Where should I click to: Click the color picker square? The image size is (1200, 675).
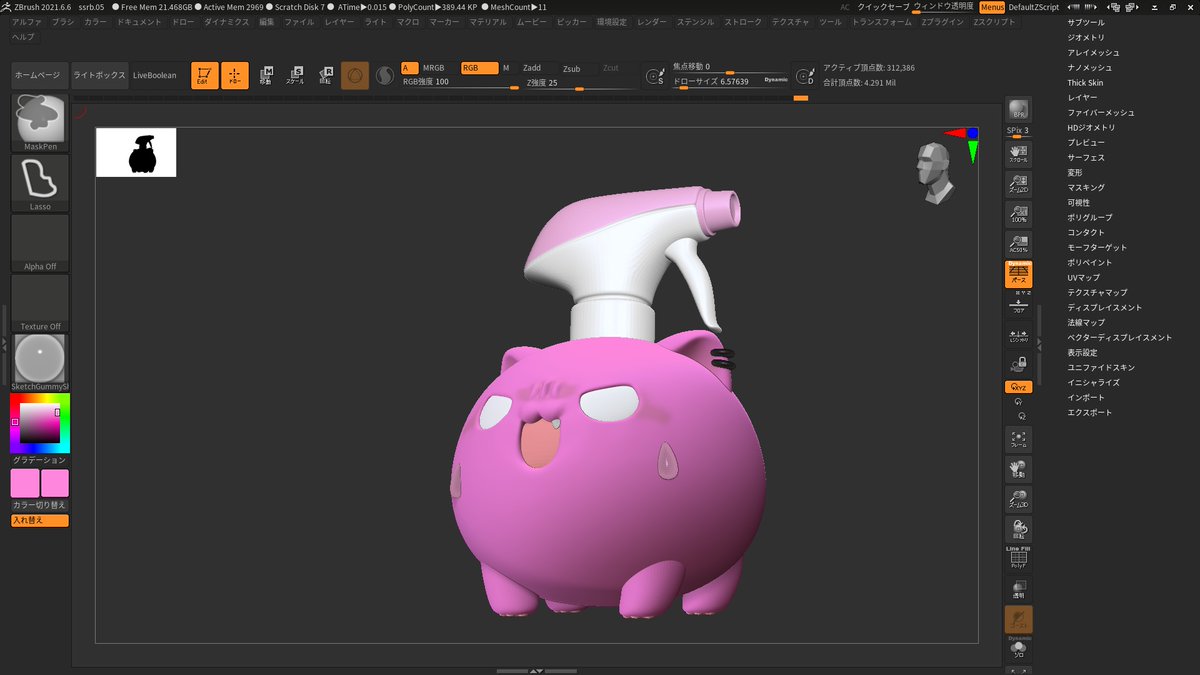[39, 423]
